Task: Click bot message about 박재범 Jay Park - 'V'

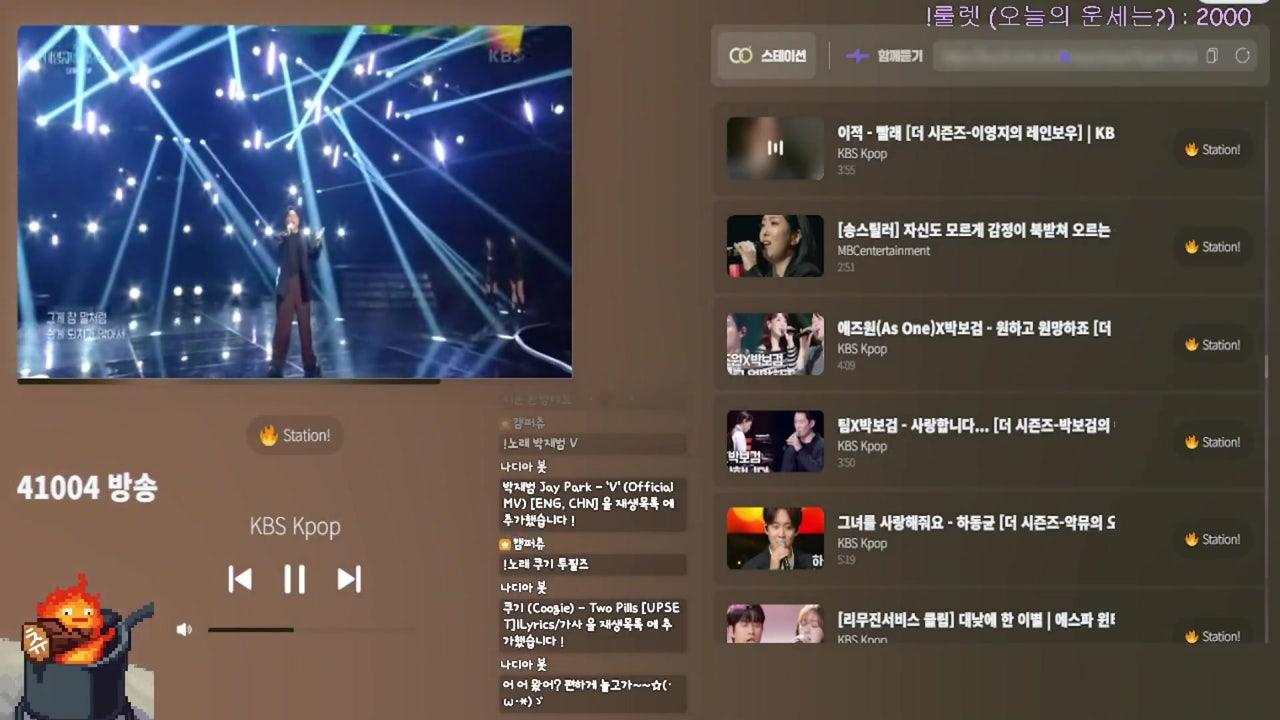Action: 592,504
